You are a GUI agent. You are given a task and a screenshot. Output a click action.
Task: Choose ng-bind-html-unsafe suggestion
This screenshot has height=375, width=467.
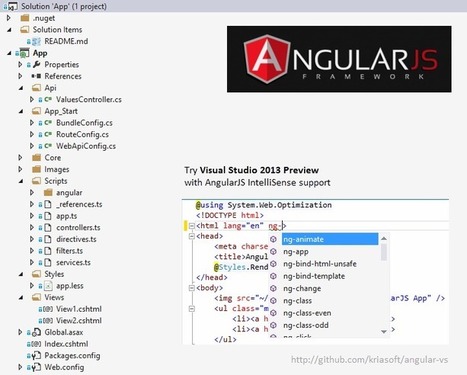pyautogui.click(x=320, y=264)
